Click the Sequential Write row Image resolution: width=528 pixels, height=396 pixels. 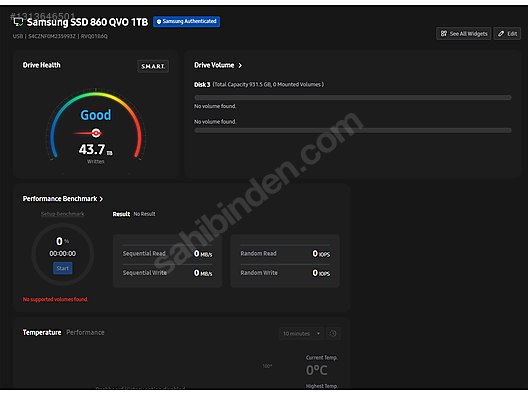(167, 273)
